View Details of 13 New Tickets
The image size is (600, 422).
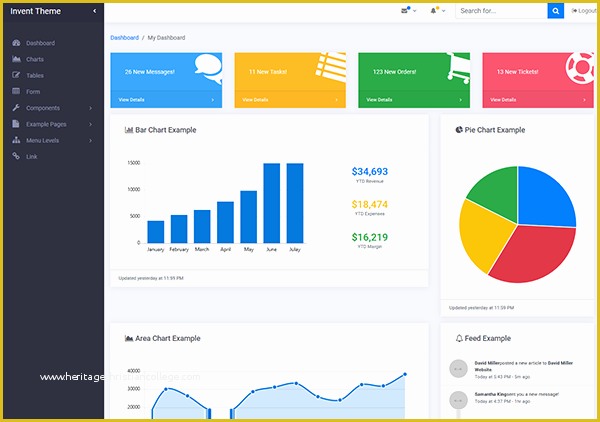click(503, 99)
